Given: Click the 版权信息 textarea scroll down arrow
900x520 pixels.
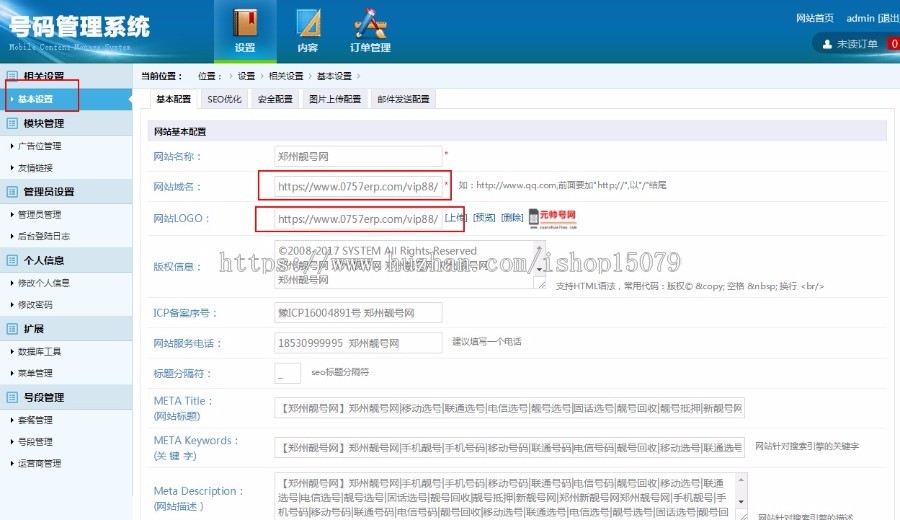Looking at the screenshot, I should point(540,270).
